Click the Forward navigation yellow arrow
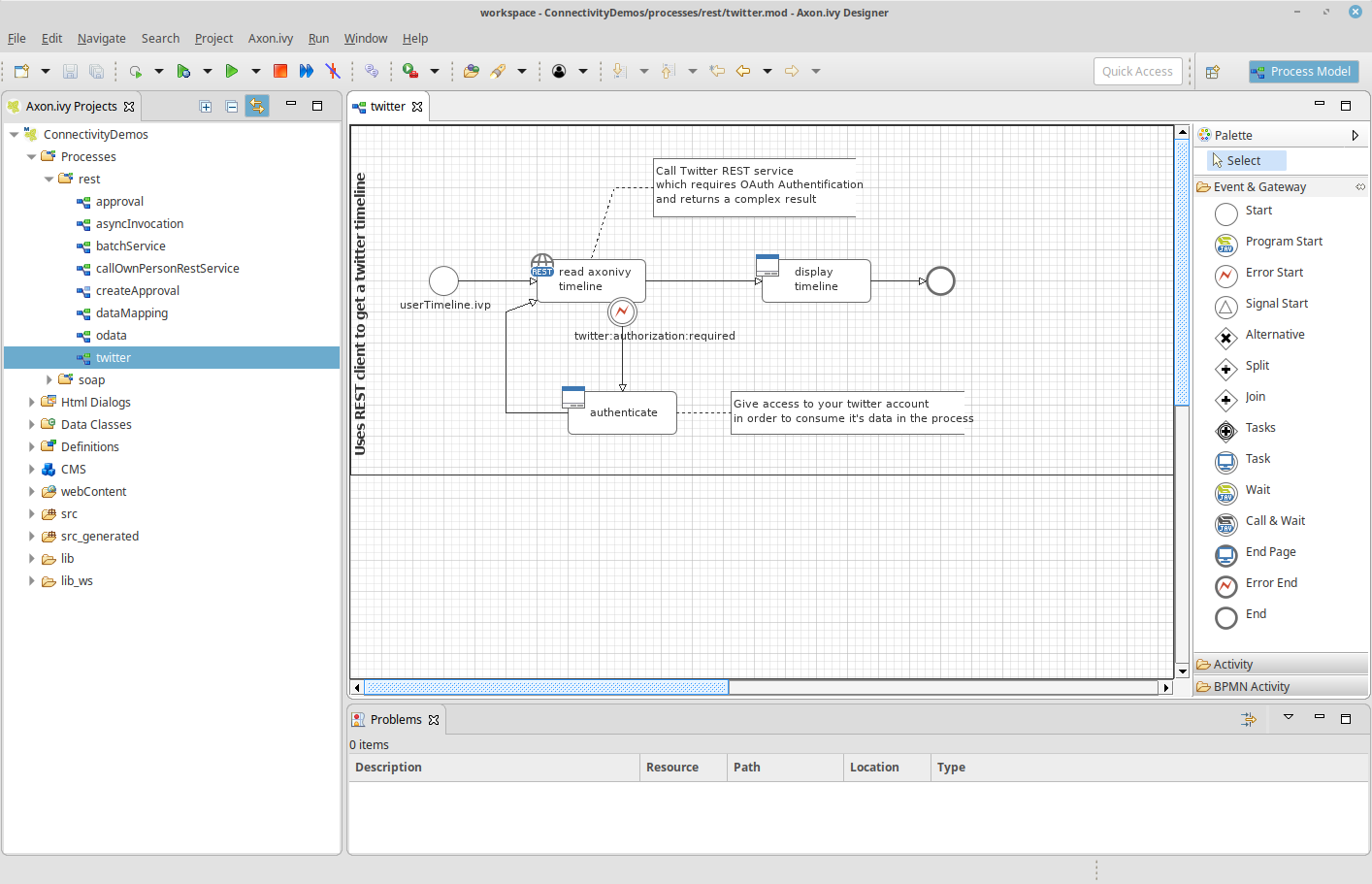Viewport: 1372px width, 884px height. [792, 71]
